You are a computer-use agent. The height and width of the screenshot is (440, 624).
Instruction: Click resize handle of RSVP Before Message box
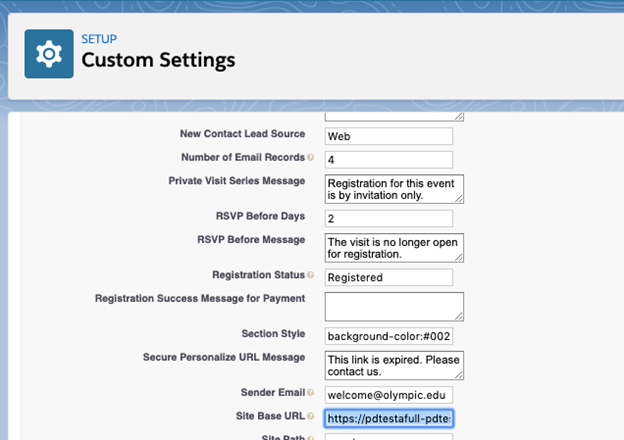coord(459,258)
